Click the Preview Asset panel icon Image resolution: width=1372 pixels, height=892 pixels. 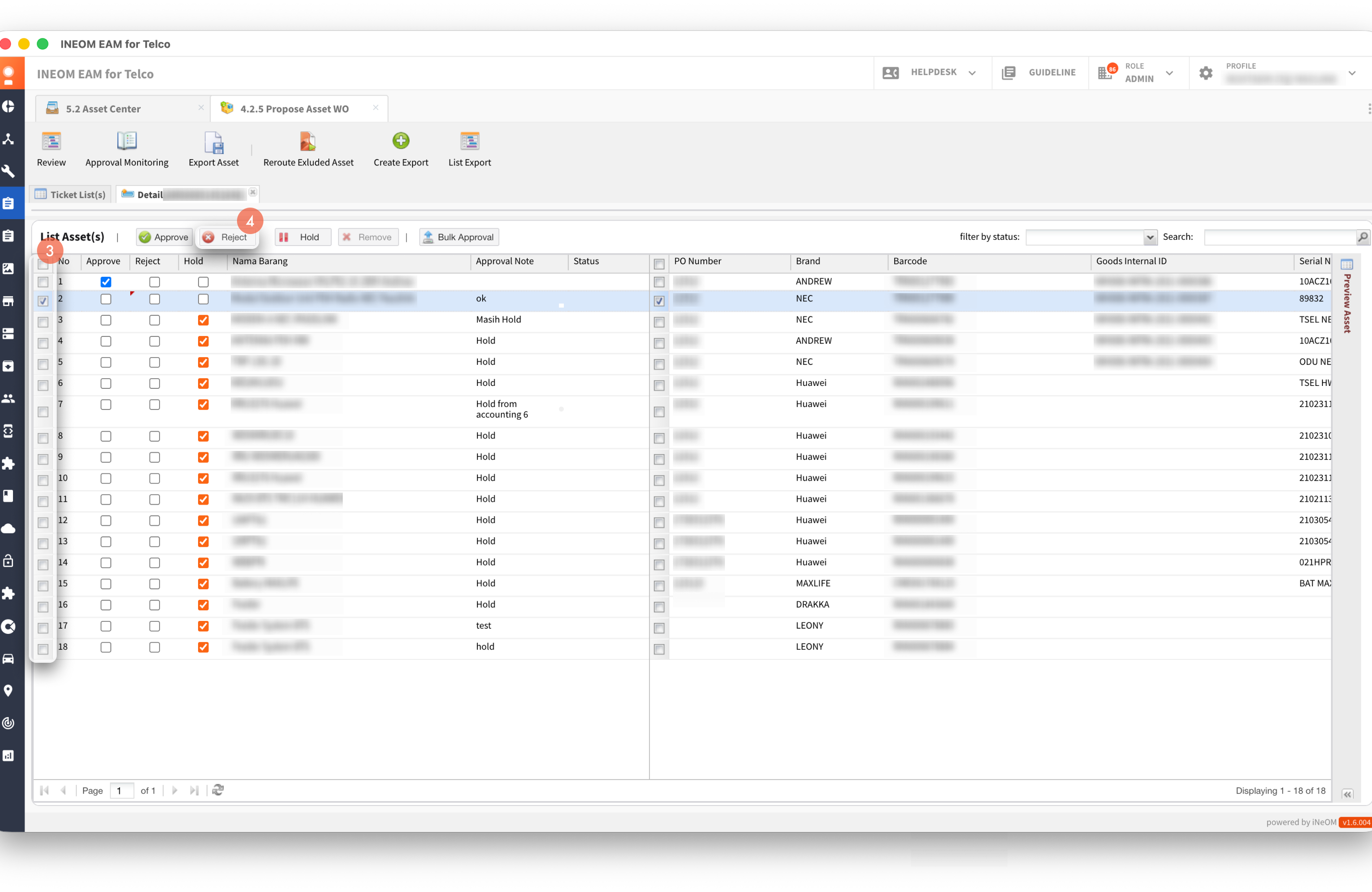point(1347,264)
